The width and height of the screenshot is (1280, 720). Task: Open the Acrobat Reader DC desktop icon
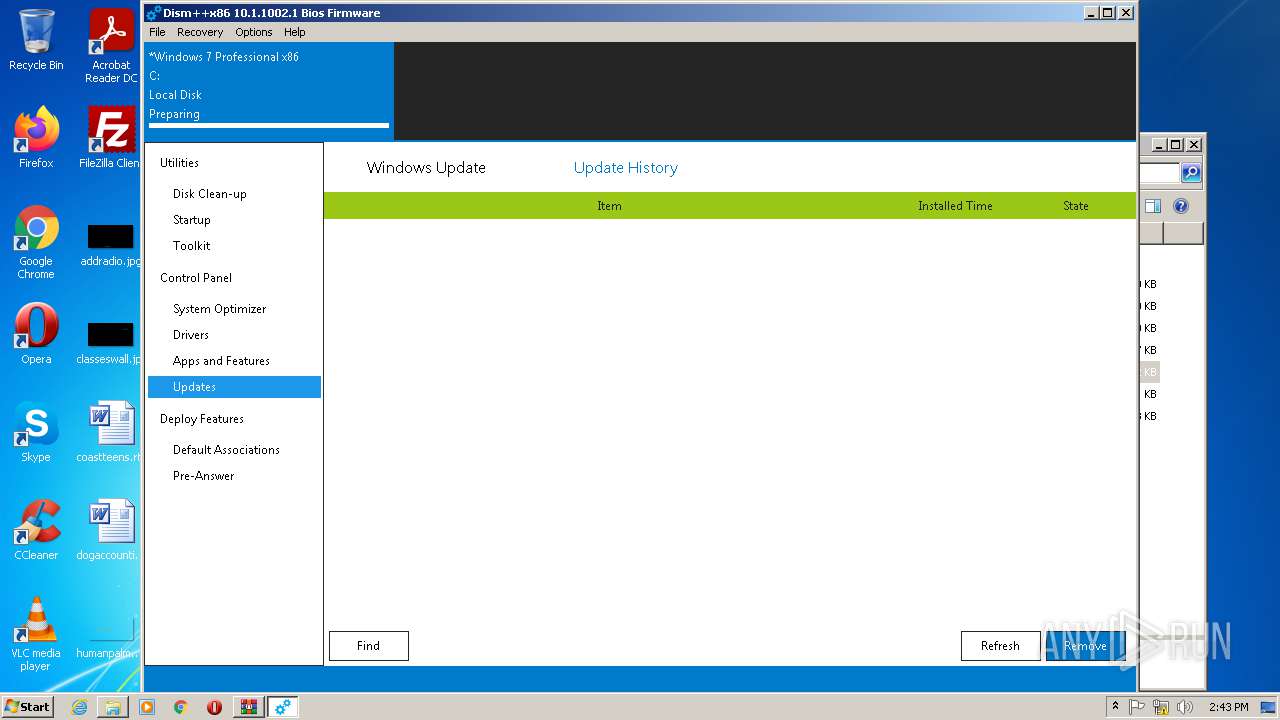[111, 46]
